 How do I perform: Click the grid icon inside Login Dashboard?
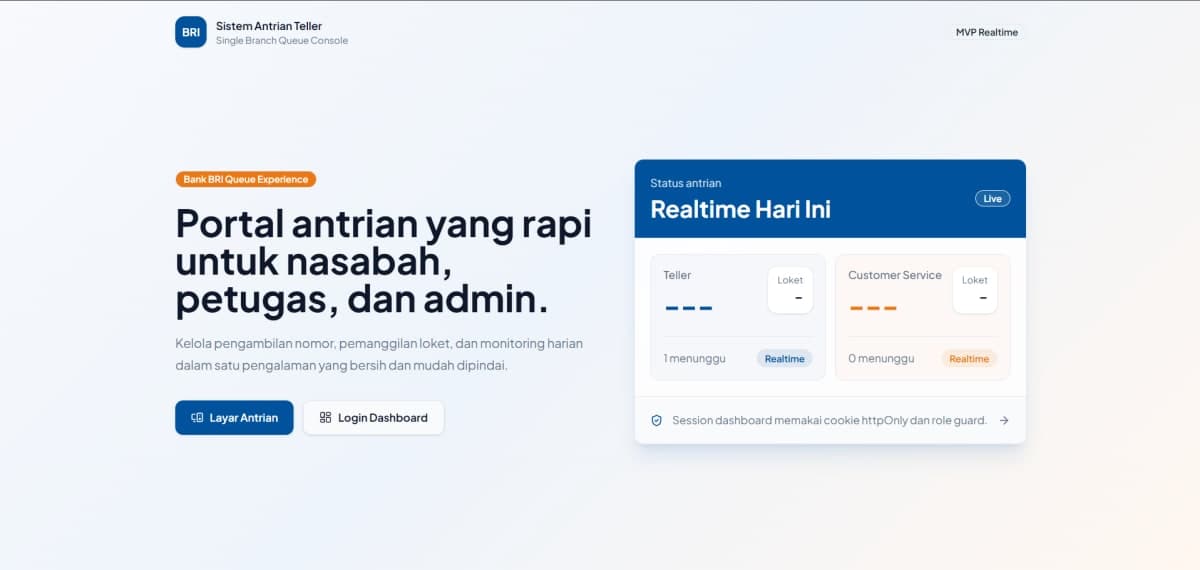pyautogui.click(x=325, y=418)
